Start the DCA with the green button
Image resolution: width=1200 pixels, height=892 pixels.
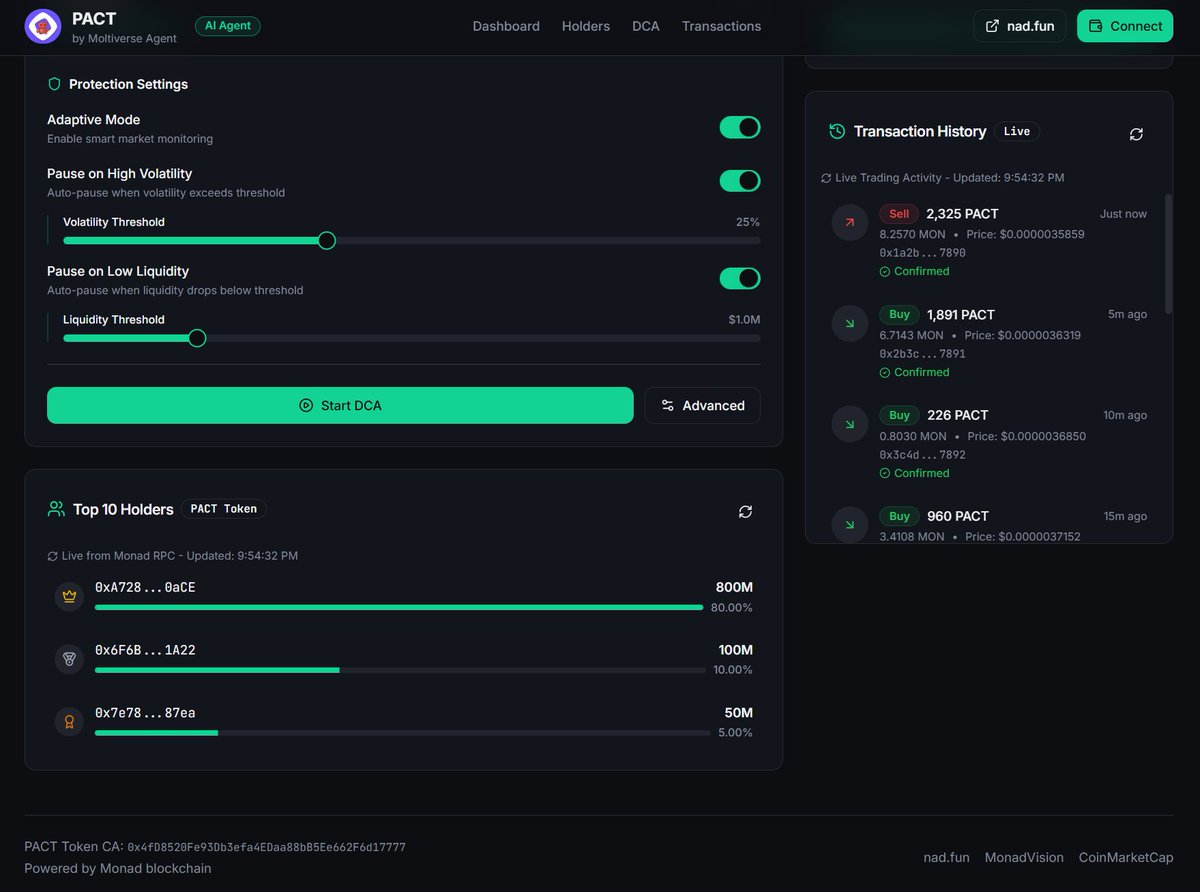point(340,405)
